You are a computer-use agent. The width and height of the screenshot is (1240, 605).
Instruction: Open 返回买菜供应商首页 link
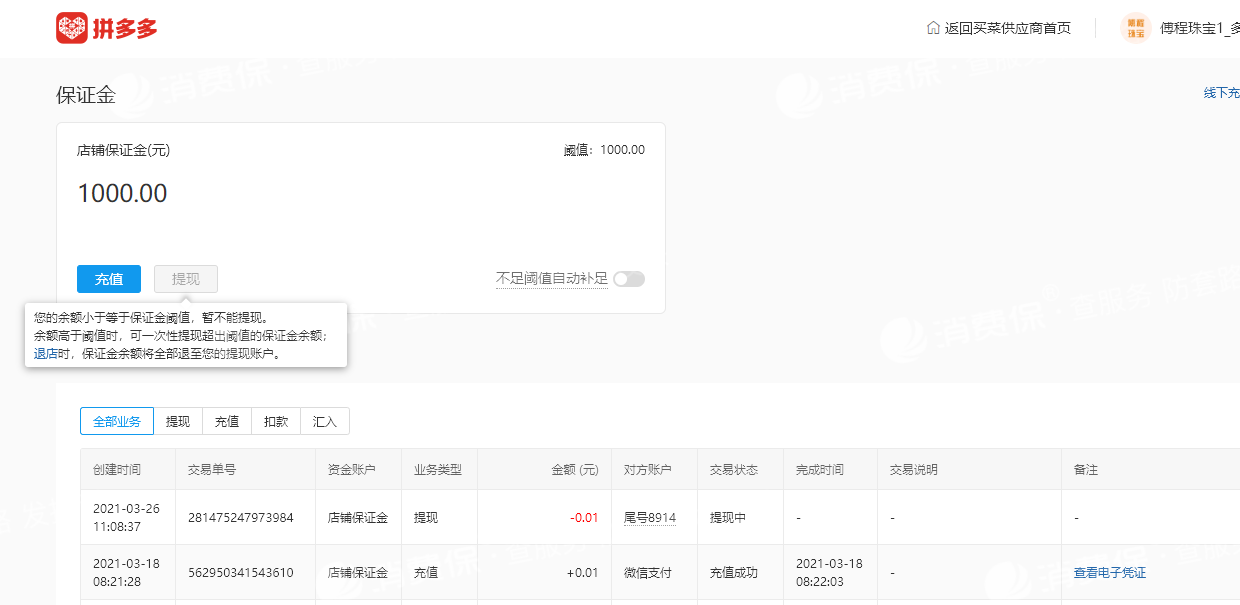click(x=1008, y=28)
